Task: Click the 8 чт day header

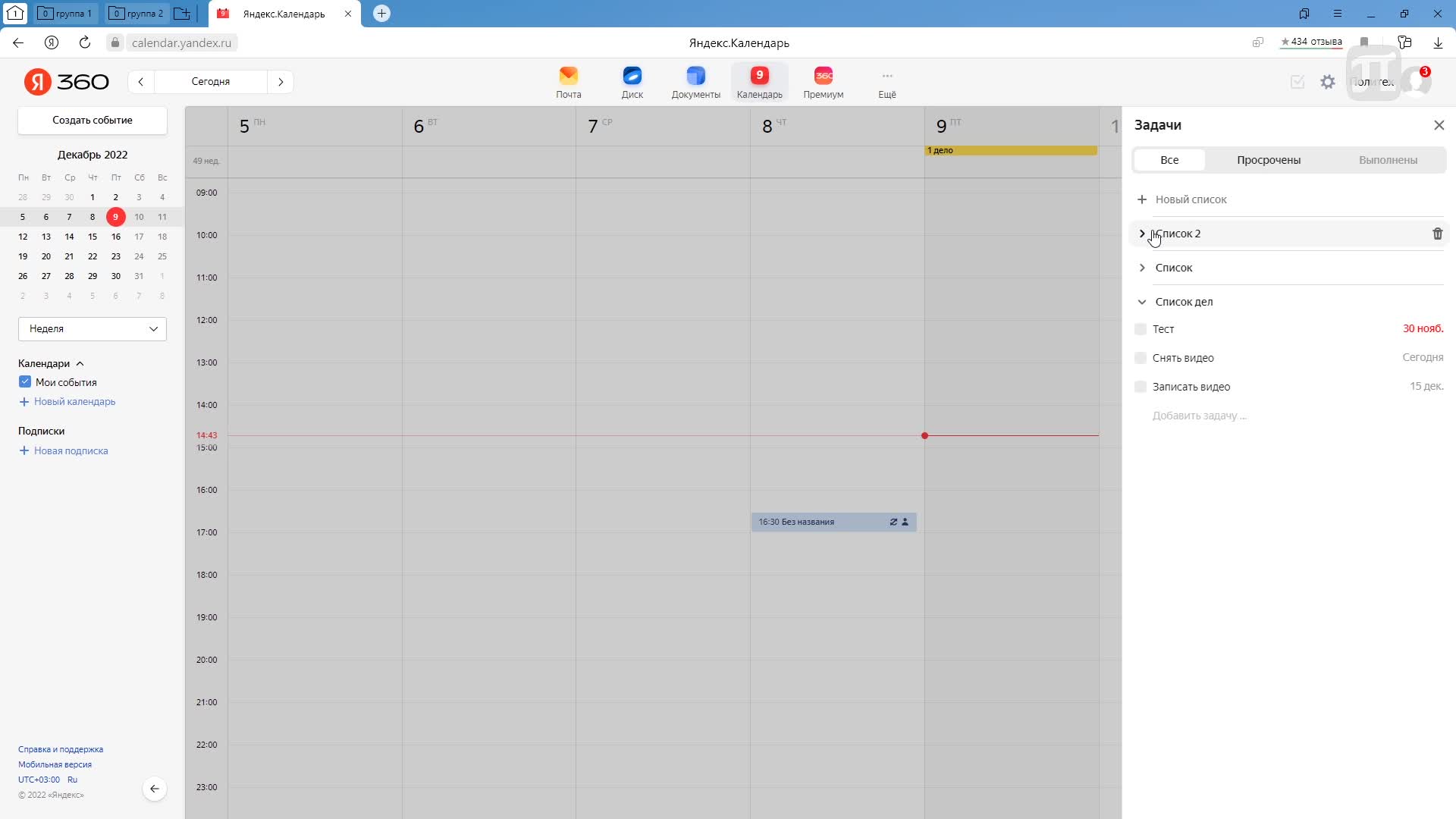Action: (774, 126)
